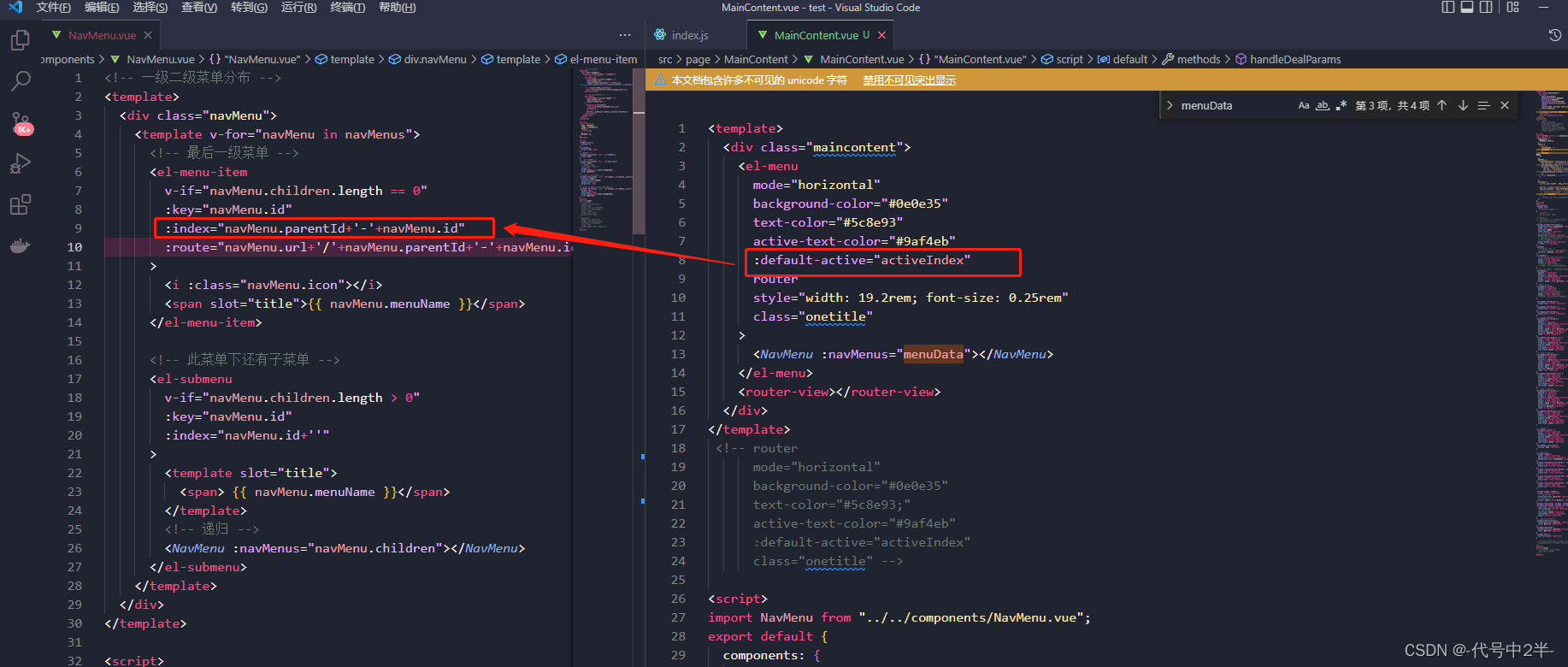Screen dimensions: 1568x667
Task: Click the menuData find input field
Action: (1235, 105)
